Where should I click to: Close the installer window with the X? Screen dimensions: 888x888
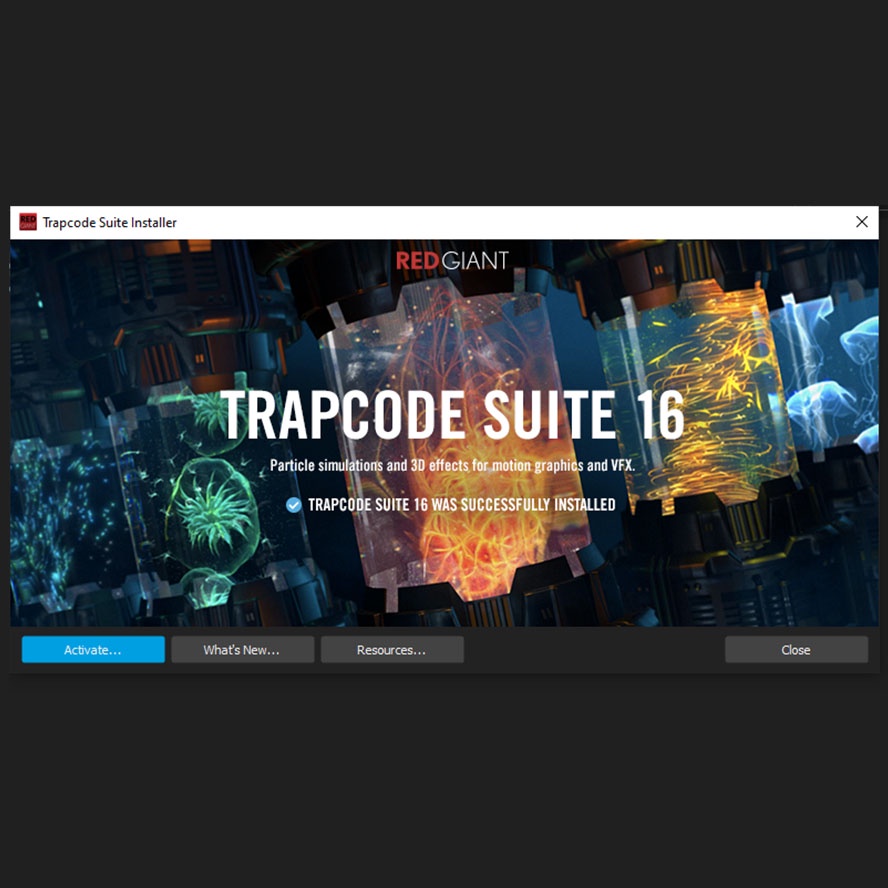pyautogui.click(x=861, y=222)
